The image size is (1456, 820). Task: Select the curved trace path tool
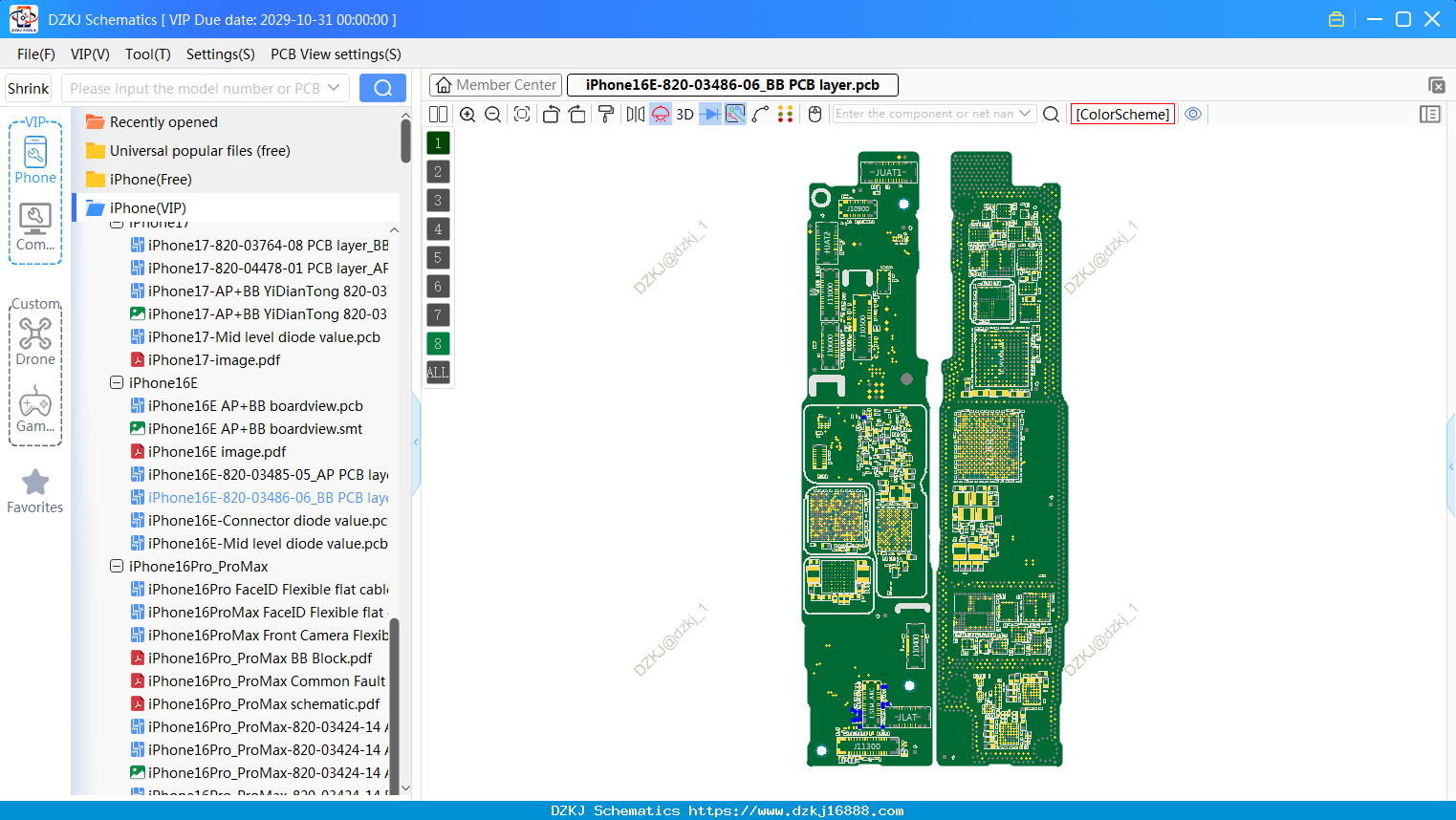pyautogui.click(x=761, y=114)
